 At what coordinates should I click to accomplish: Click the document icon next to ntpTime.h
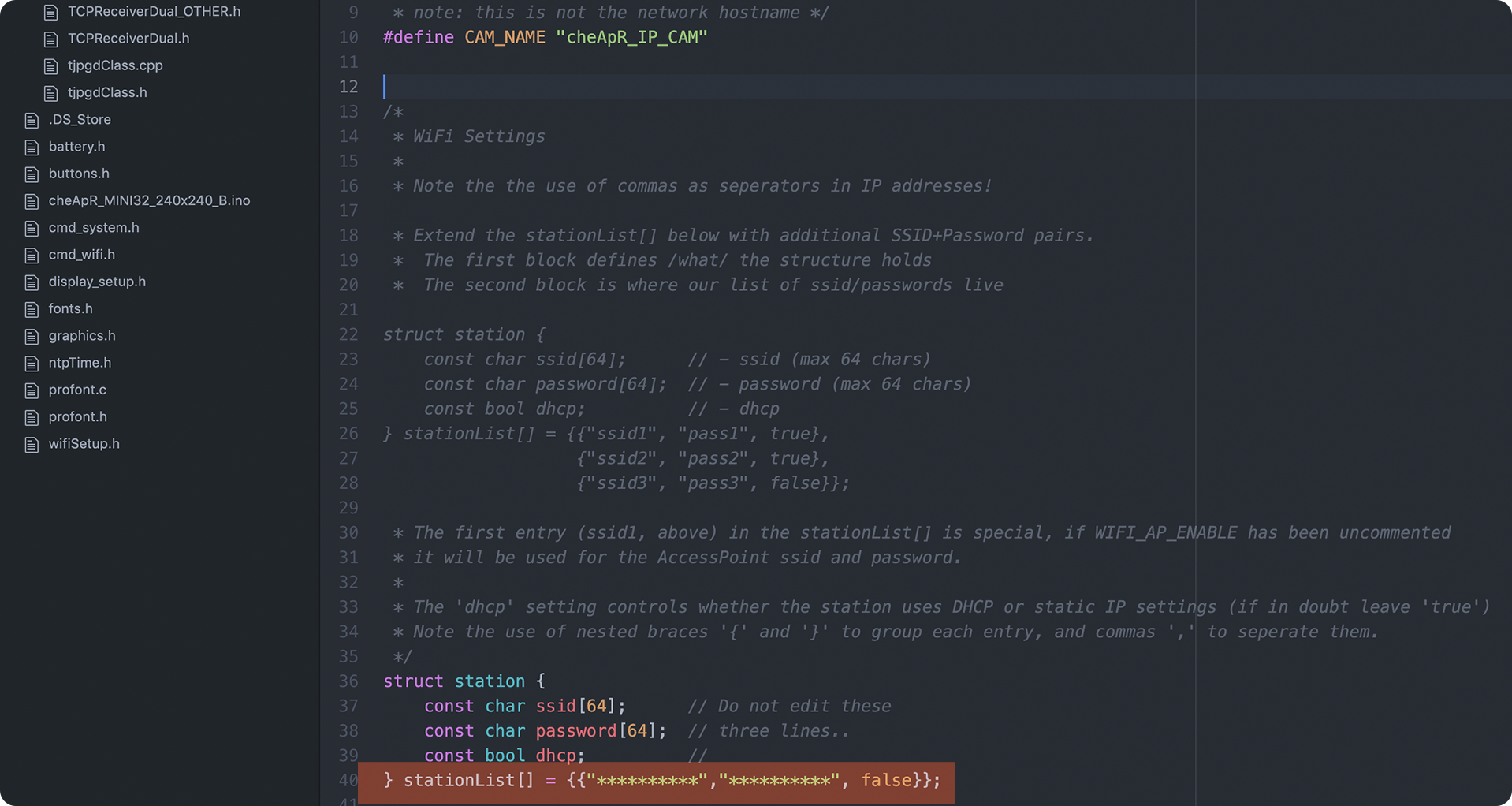(x=32, y=363)
